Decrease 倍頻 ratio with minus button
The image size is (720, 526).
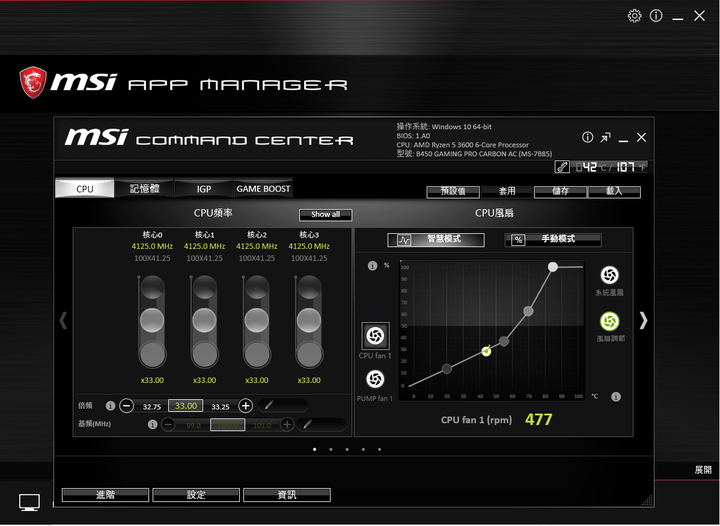pos(127,406)
